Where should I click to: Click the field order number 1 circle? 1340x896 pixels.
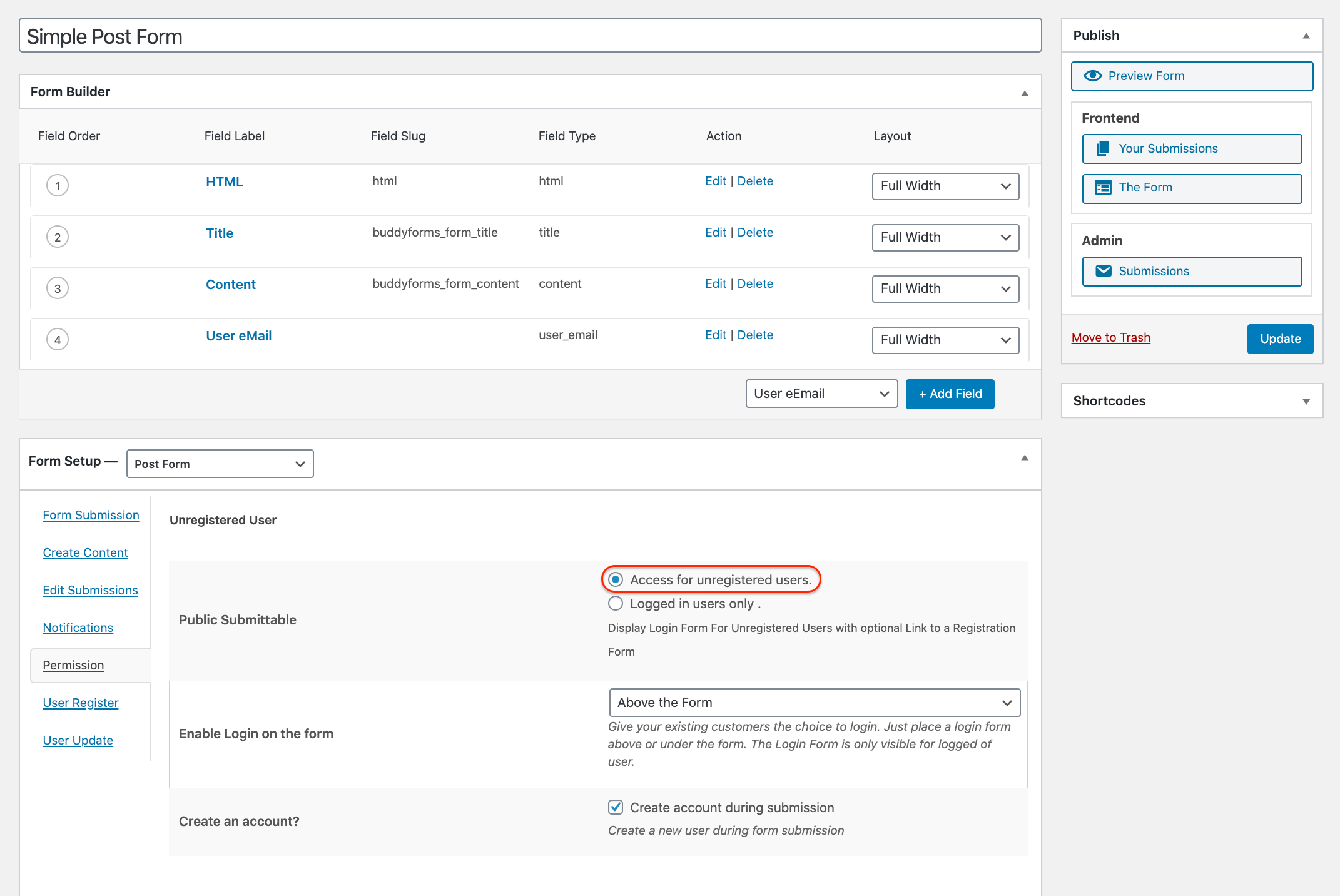point(58,186)
